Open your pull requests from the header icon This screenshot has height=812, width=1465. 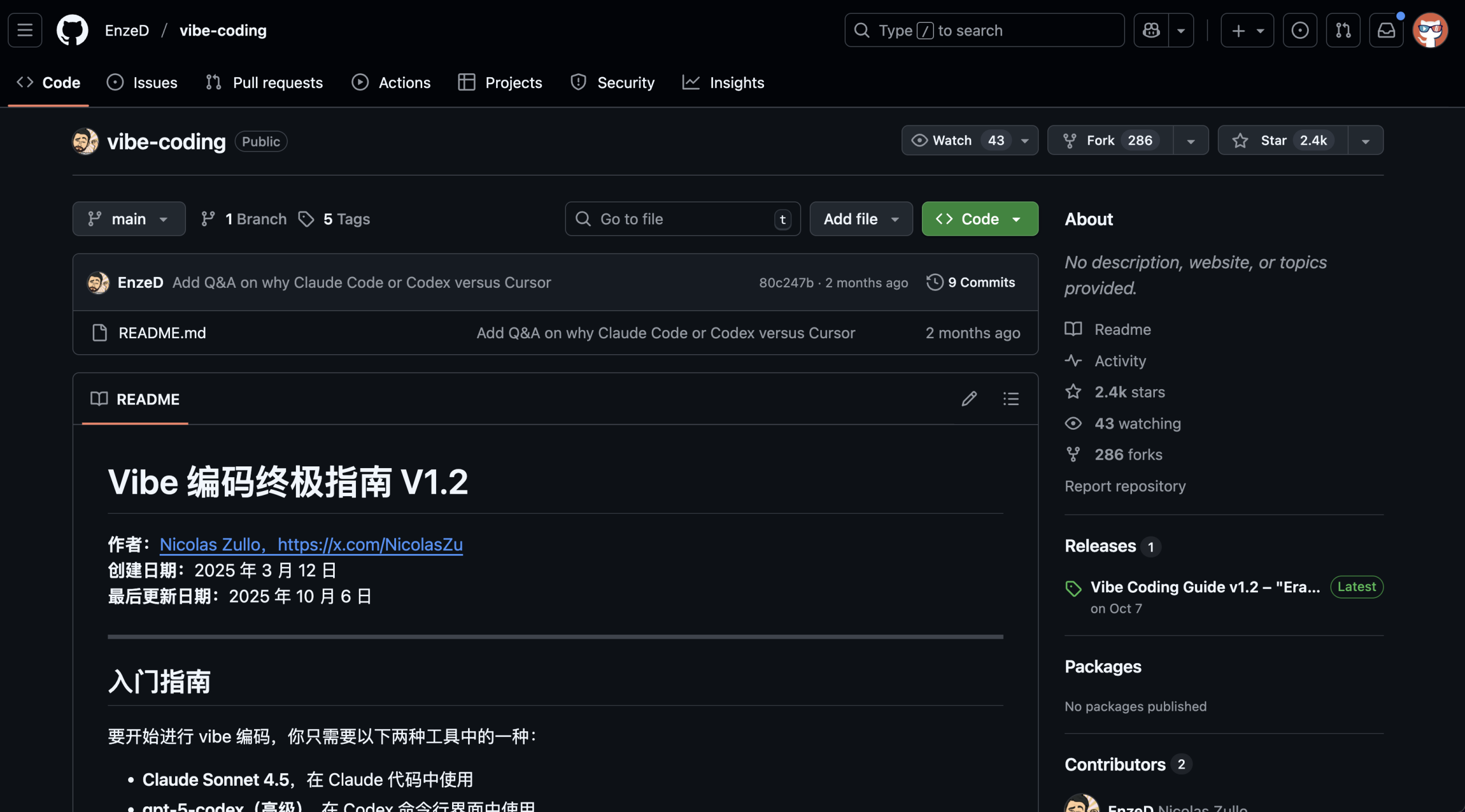[x=1343, y=30]
